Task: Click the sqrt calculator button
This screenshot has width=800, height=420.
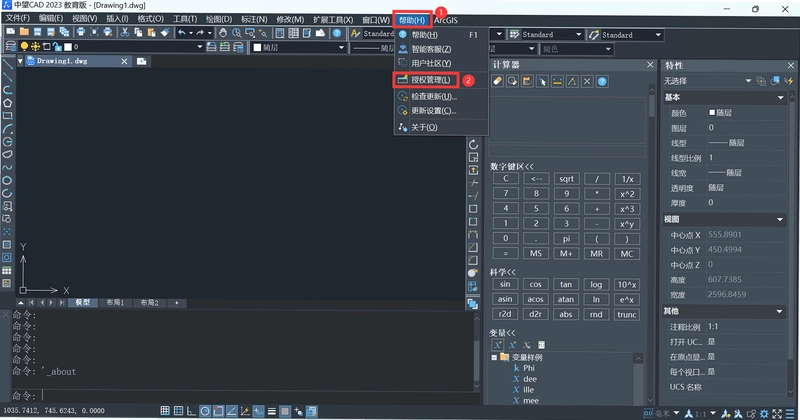Action: [x=566, y=179]
